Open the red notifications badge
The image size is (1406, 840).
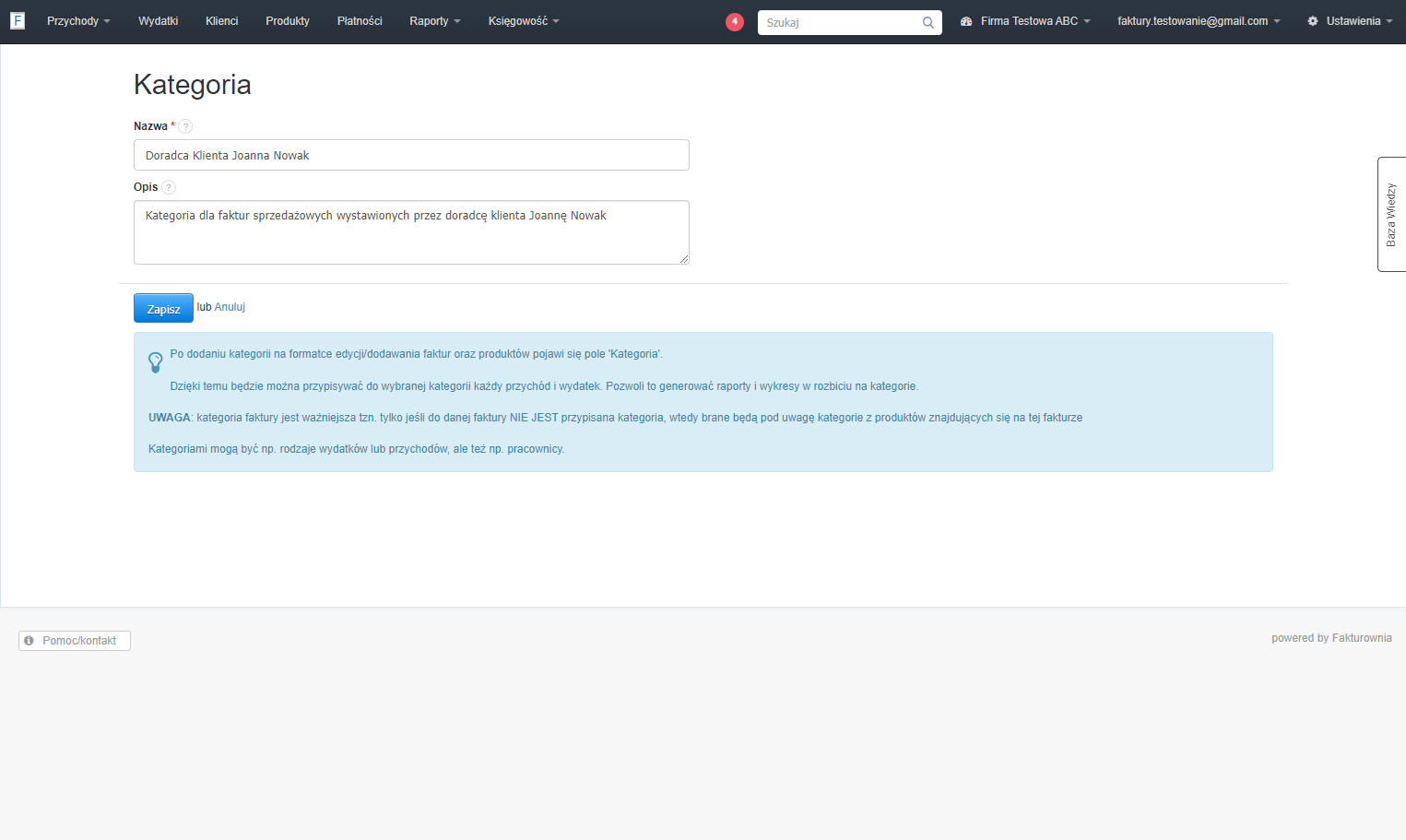point(735,21)
